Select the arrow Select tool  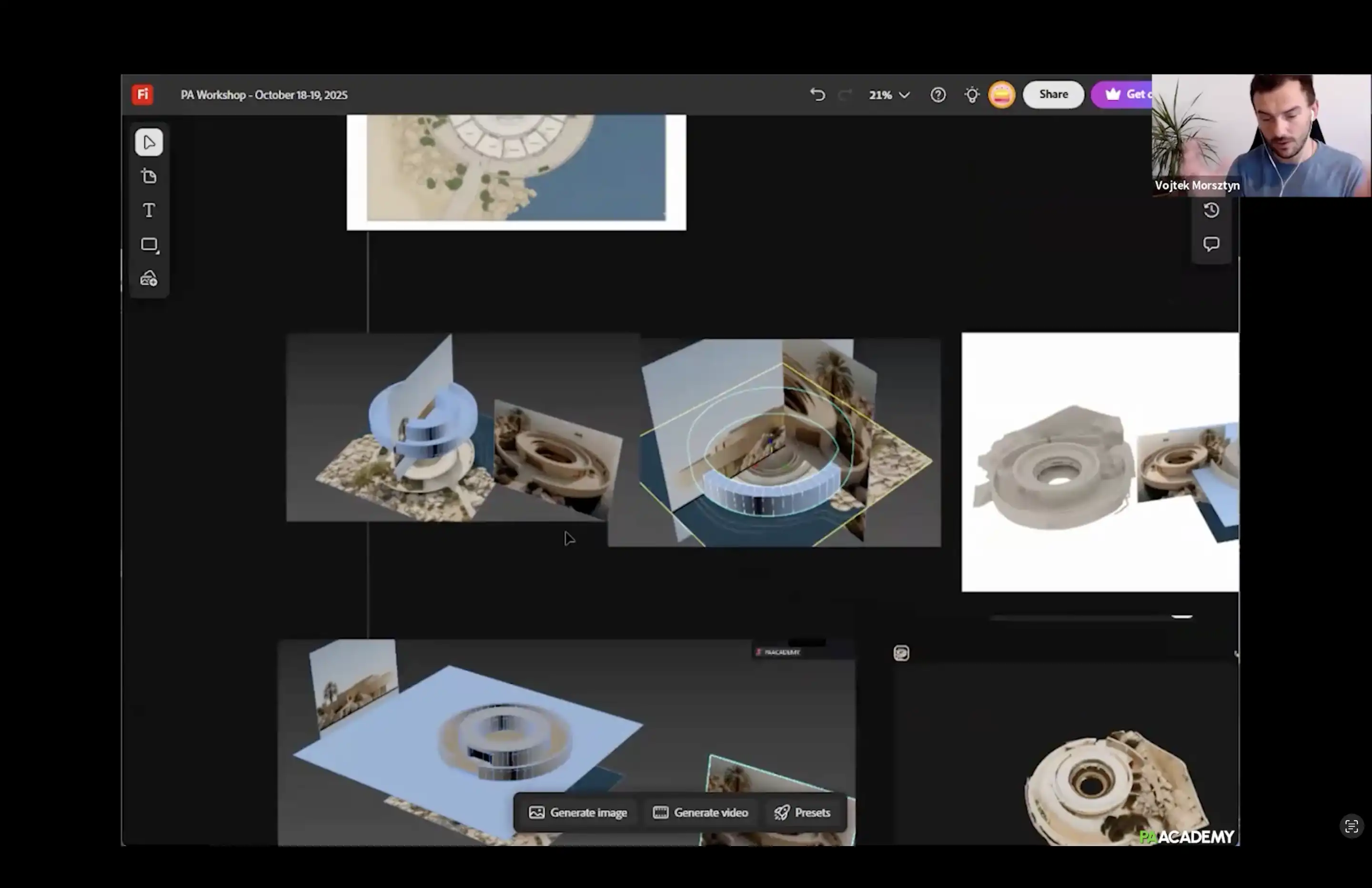(149, 142)
